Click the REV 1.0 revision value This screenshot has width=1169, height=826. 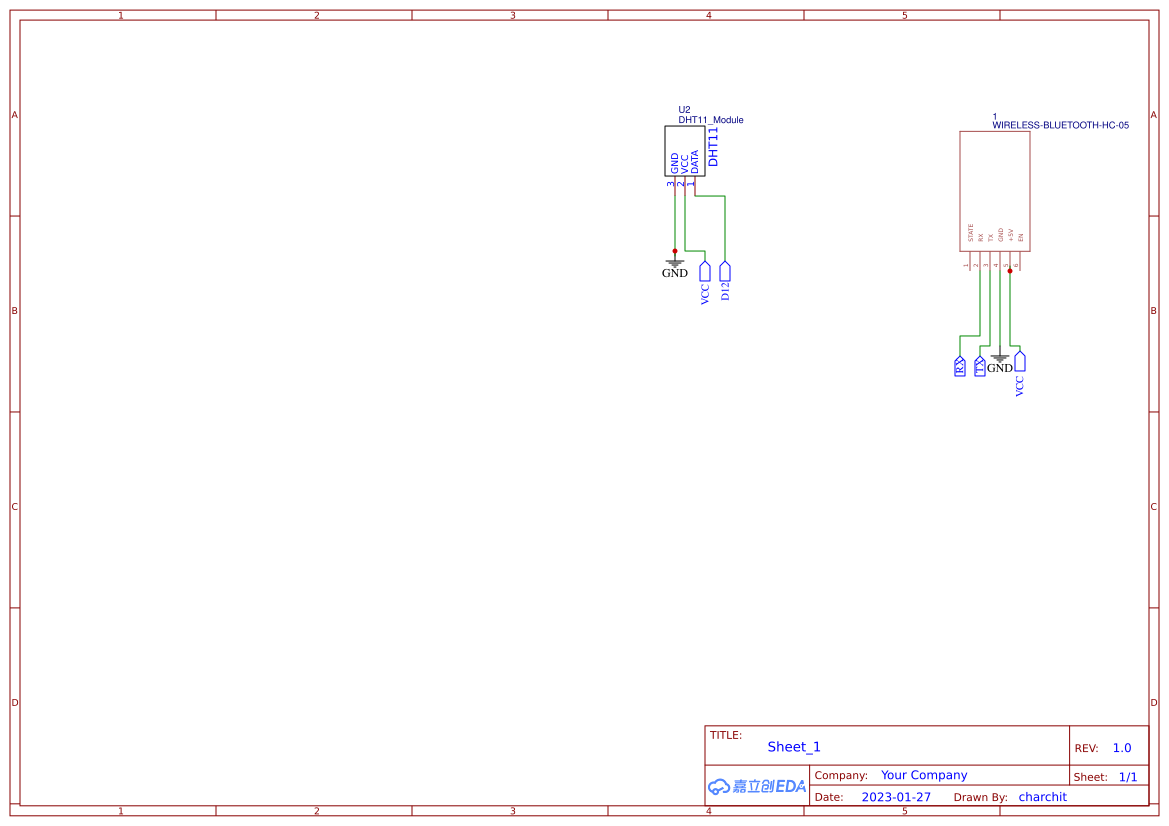[1120, 747]
